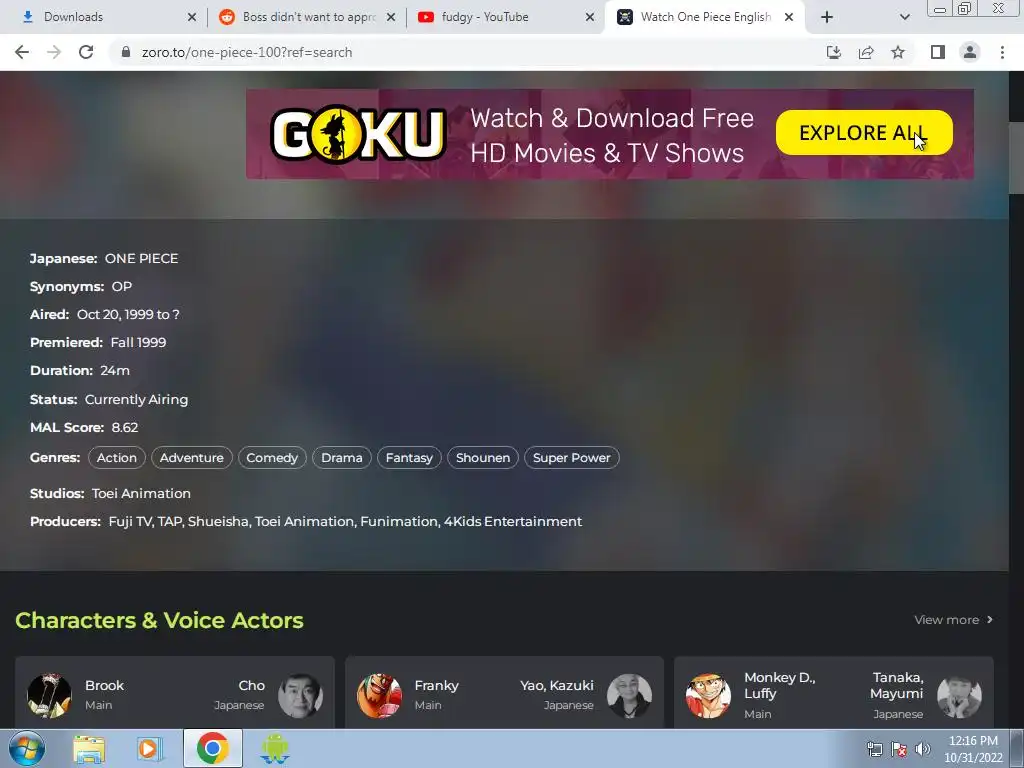Open volume speaker tray icon
The height and width of the screenshot is (768, 1024).
coord(923,749)
